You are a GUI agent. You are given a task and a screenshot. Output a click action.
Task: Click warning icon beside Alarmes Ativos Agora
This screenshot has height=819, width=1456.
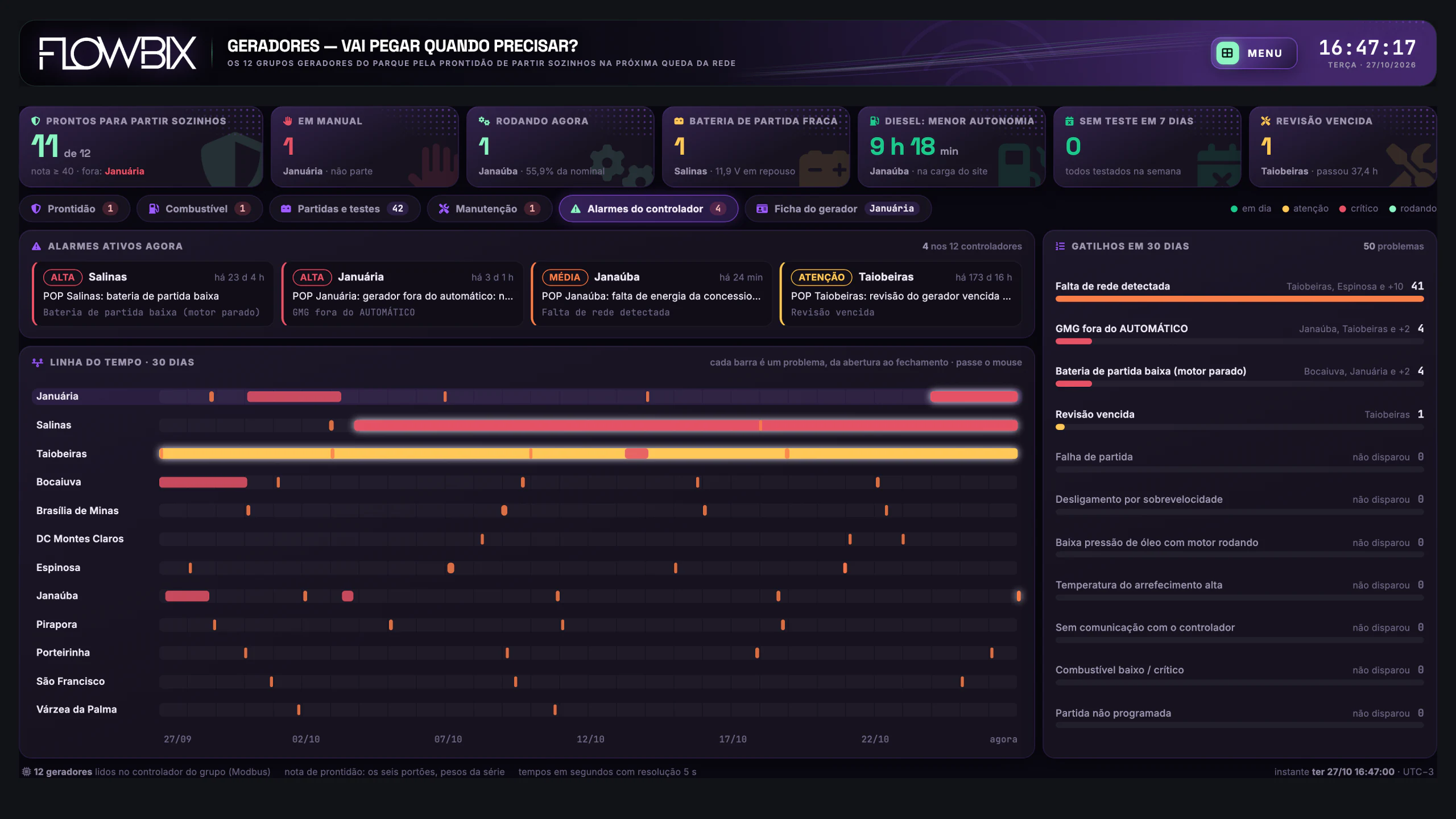pyautogui.click(x=36, y=246)
